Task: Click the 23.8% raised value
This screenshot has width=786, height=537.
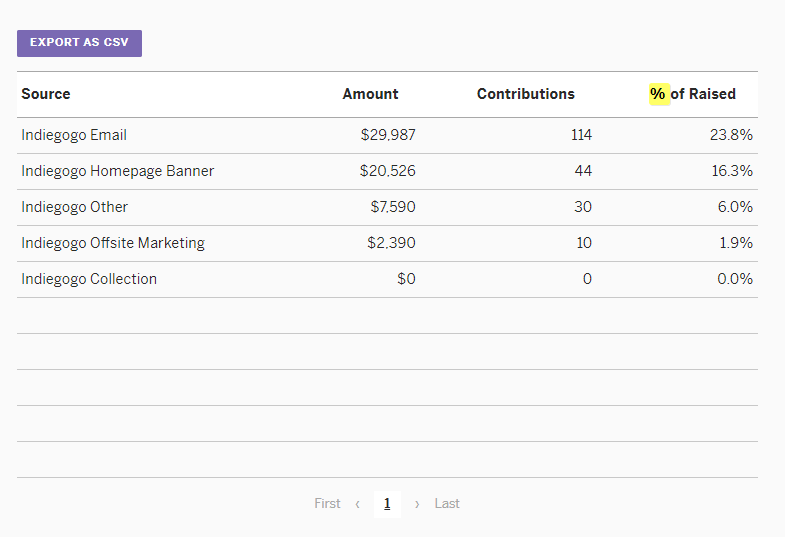Action: (x=731, y=135)
